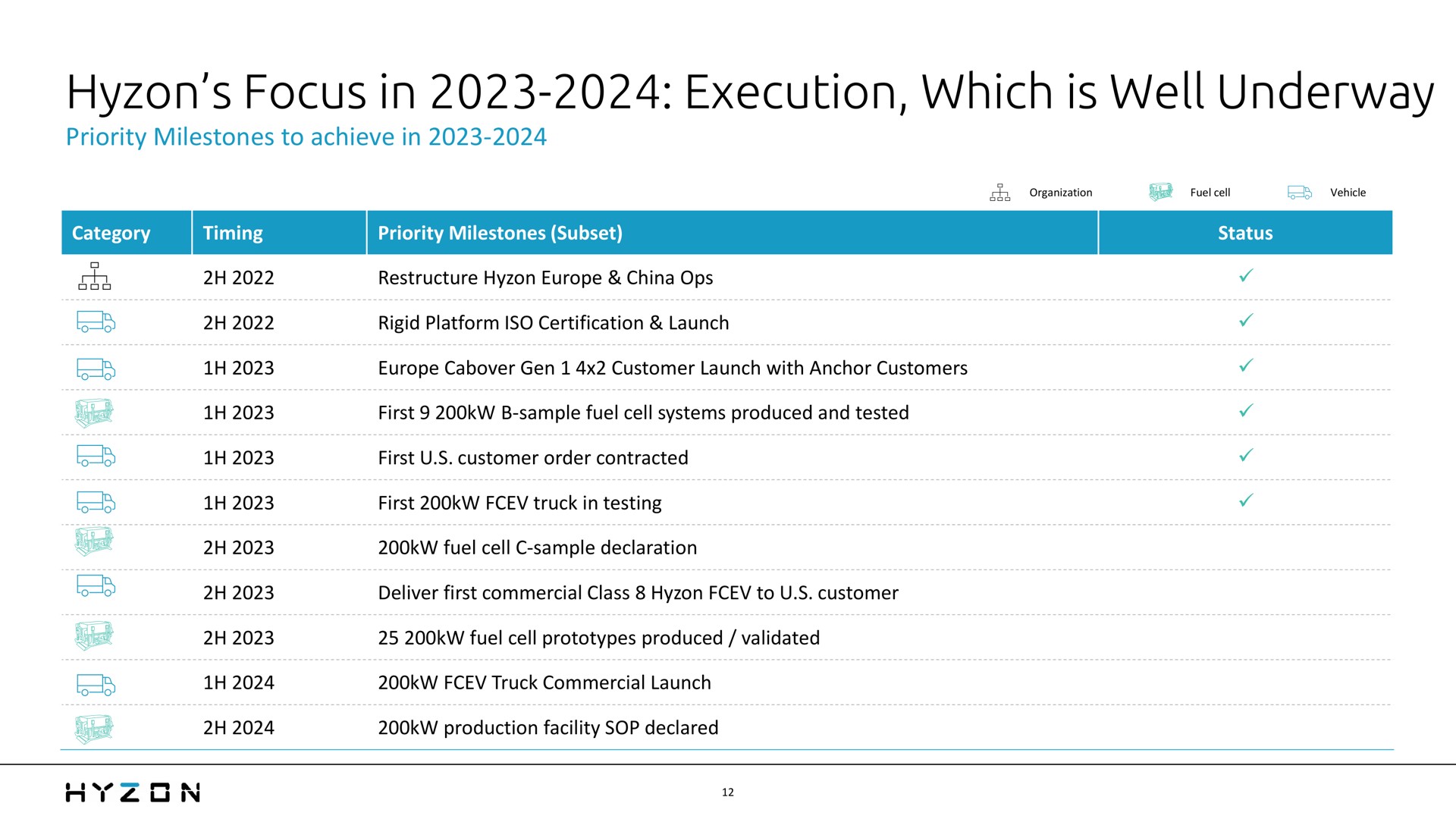Click '200kW fuel cell C-sample declaration' text

537,548
